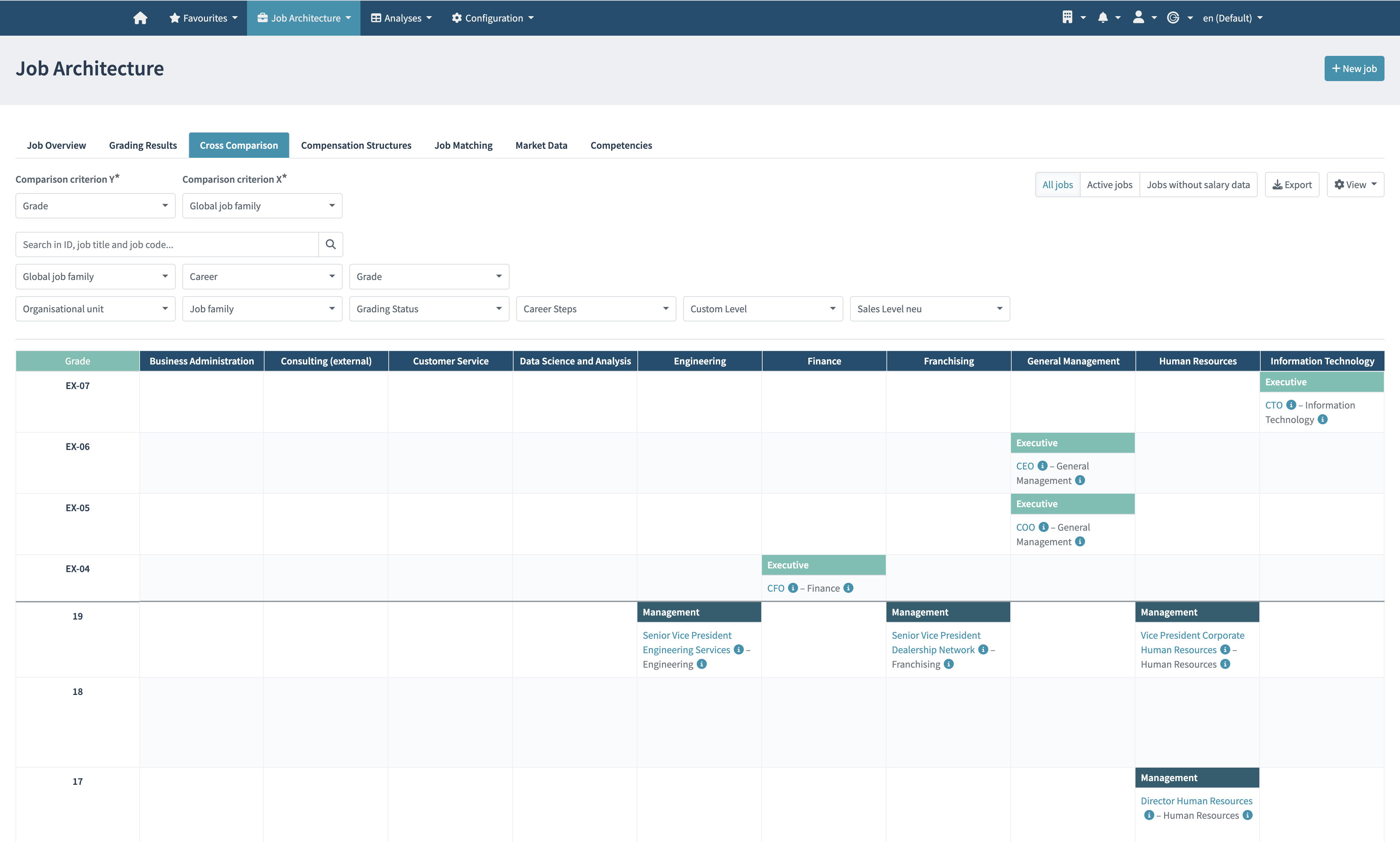The height and width of the screenshot is (842, 1400).
Task: Switch to Job Overview tab
Action: point(56,145)
